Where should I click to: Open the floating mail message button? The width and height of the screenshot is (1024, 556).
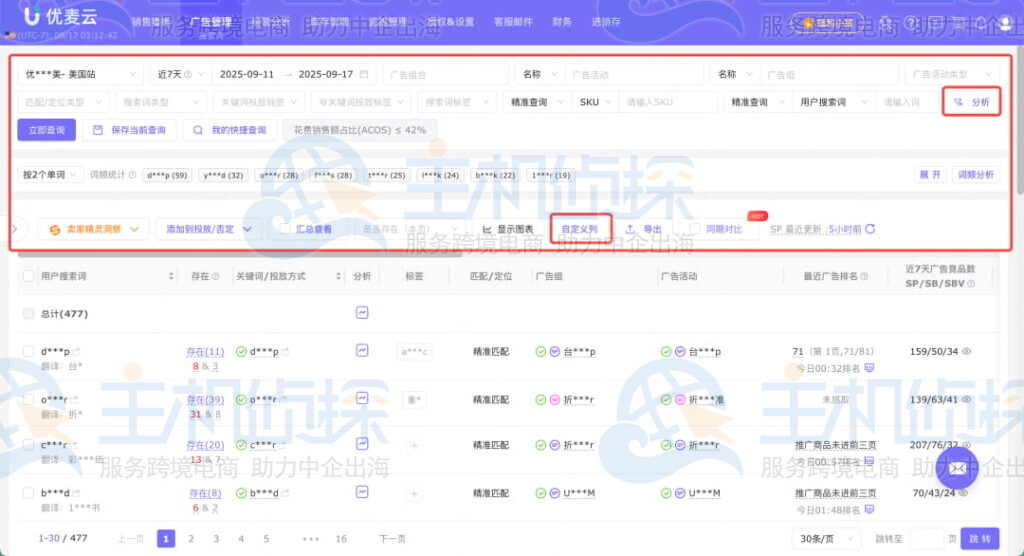click(957, 468)
